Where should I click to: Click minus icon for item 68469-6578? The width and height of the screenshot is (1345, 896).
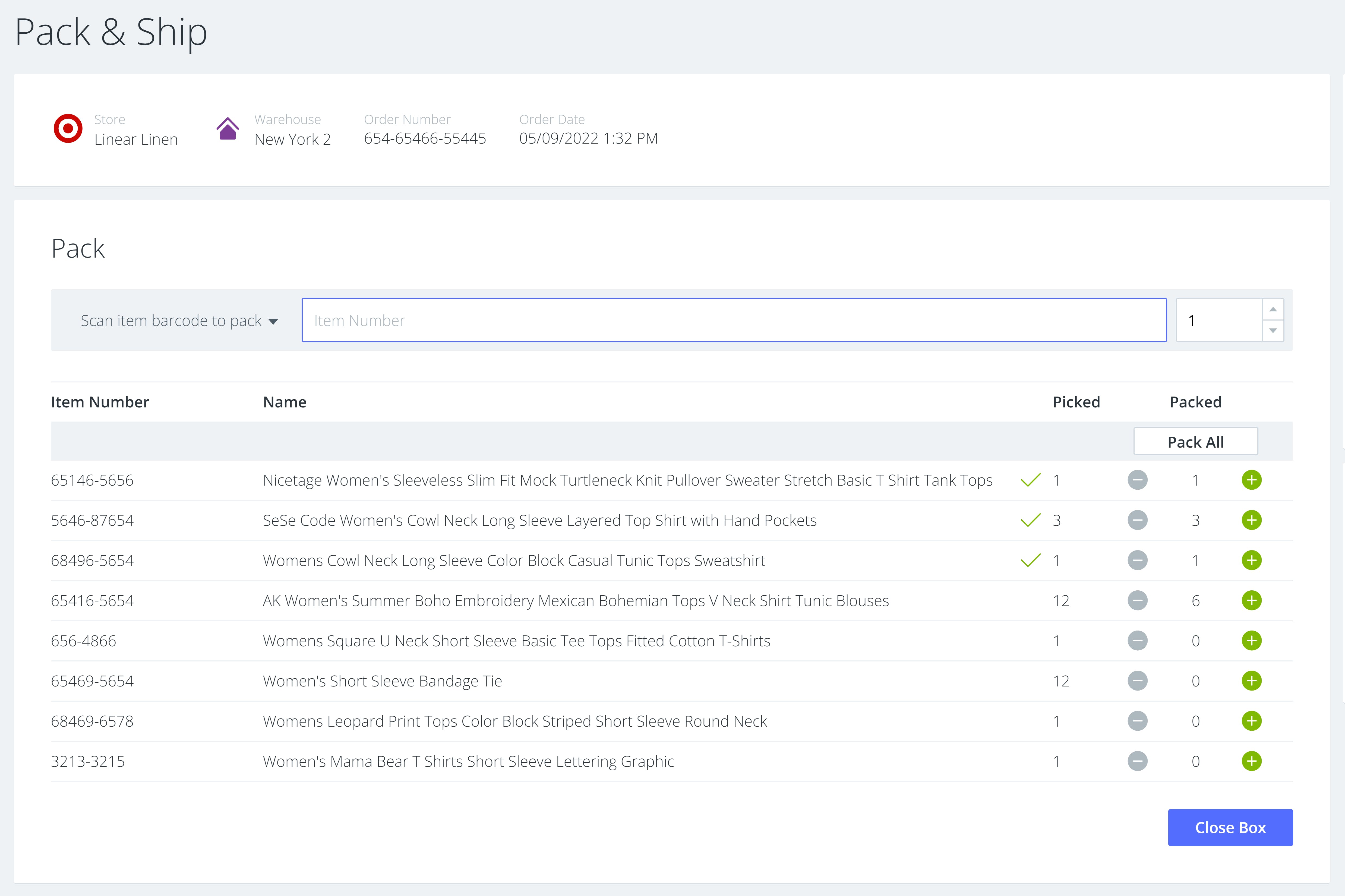coord(1137,721)
